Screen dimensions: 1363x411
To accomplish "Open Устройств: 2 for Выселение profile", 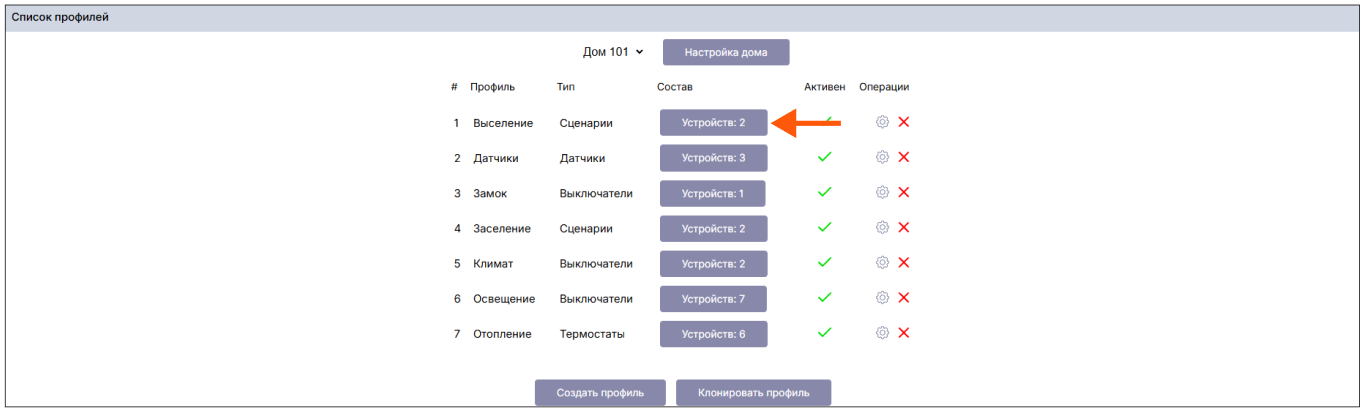I will click(713, 122).
